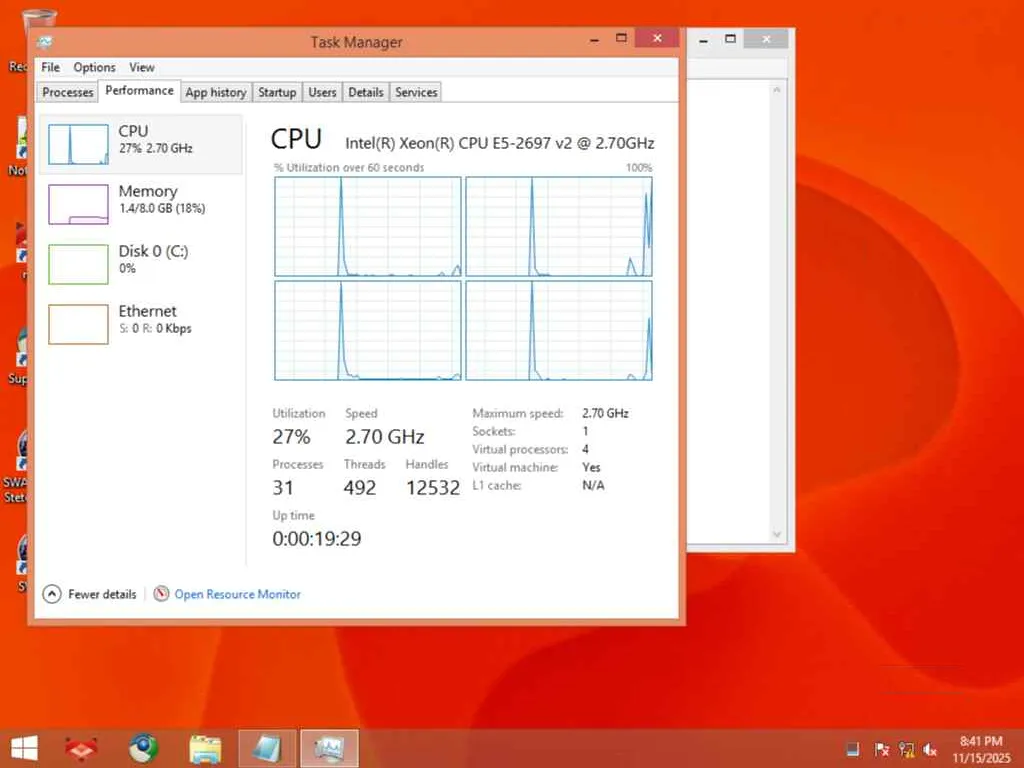This screenshot has height=768, width=1024.
Task: Click the 12532 handles value
Action: coord(433,488)
